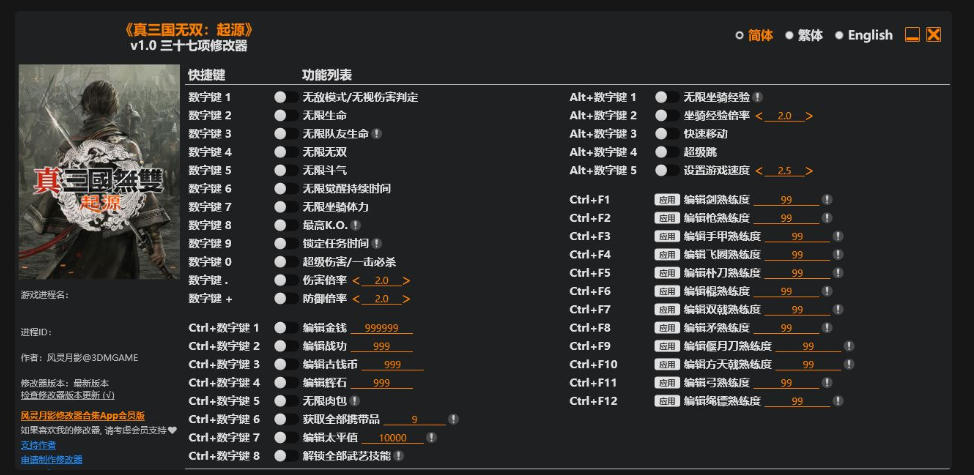Toggle 编辑辉石 switch
Screen dimensions: 974x475
[286, 382]
